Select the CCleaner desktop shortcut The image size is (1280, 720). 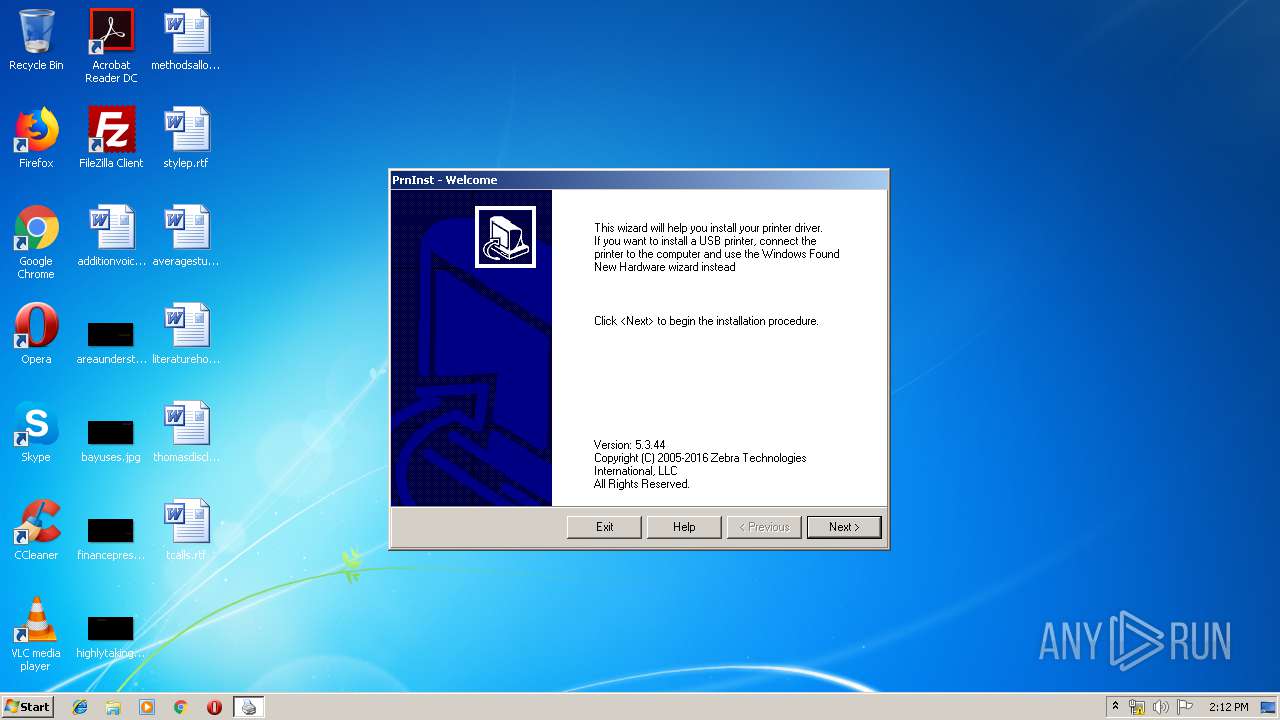36,530
